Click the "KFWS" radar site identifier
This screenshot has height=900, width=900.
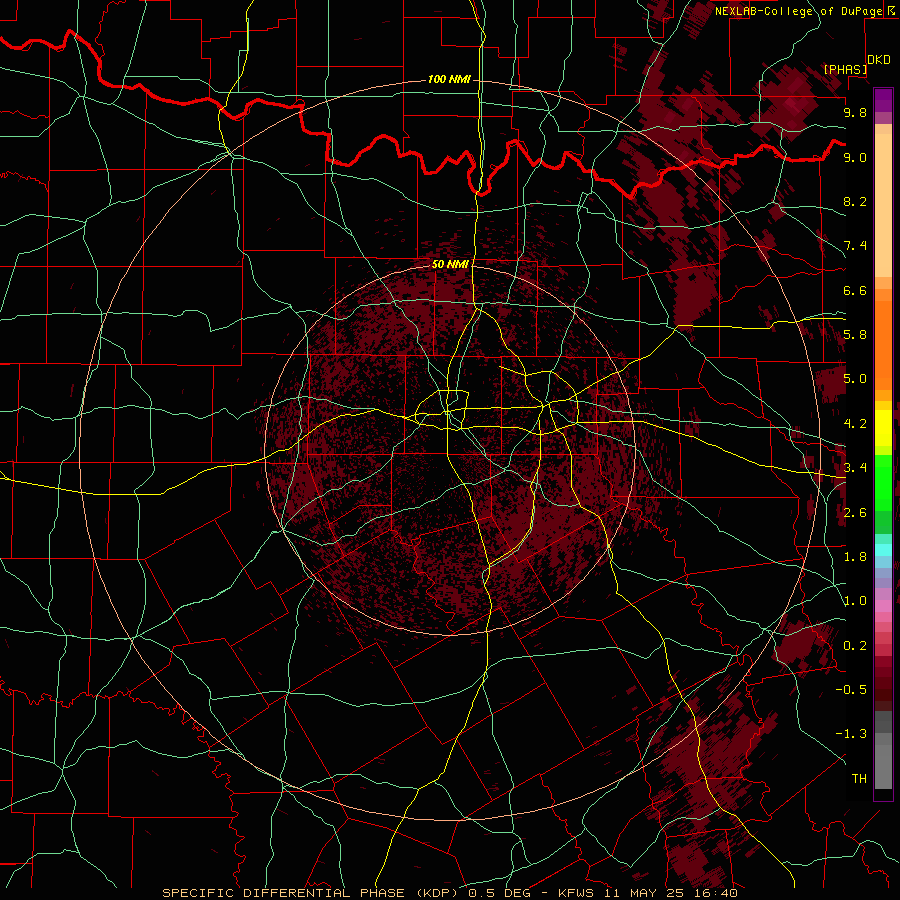coord(578,893)
